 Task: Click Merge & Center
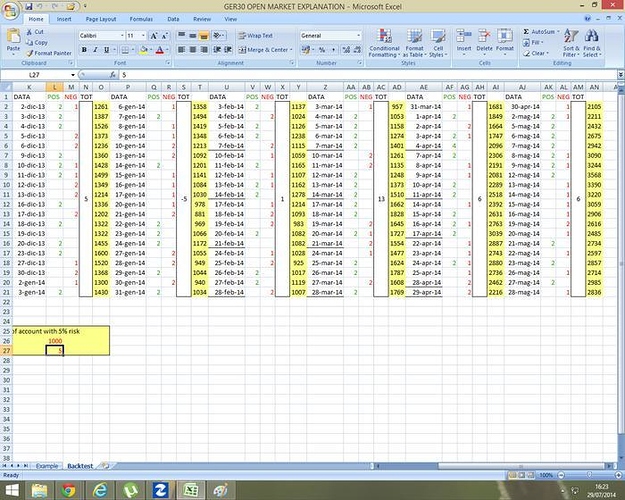pos(263,50)
